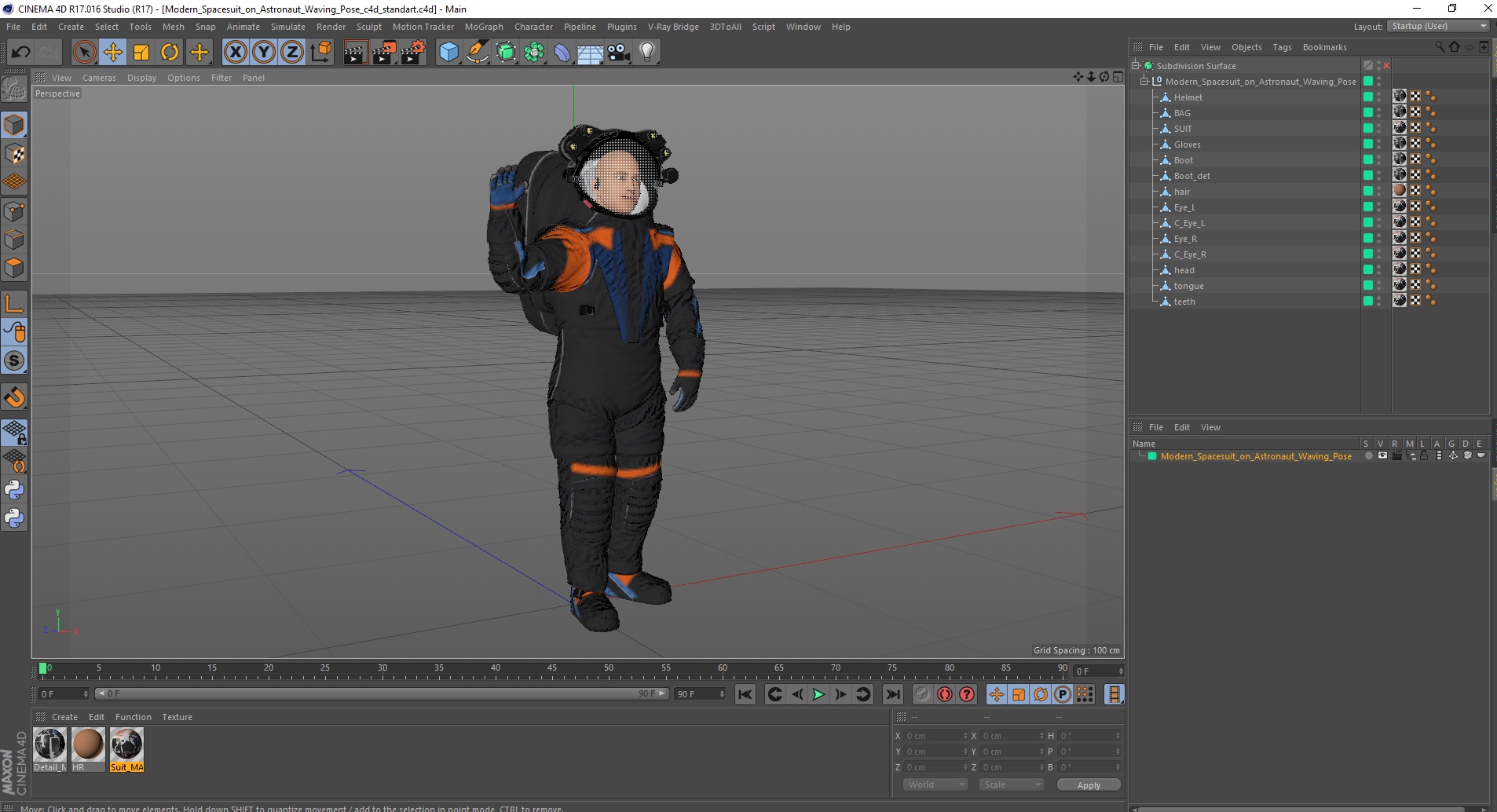
Task: Open Object Manager Tags menu
Action: click(1282, 47)
